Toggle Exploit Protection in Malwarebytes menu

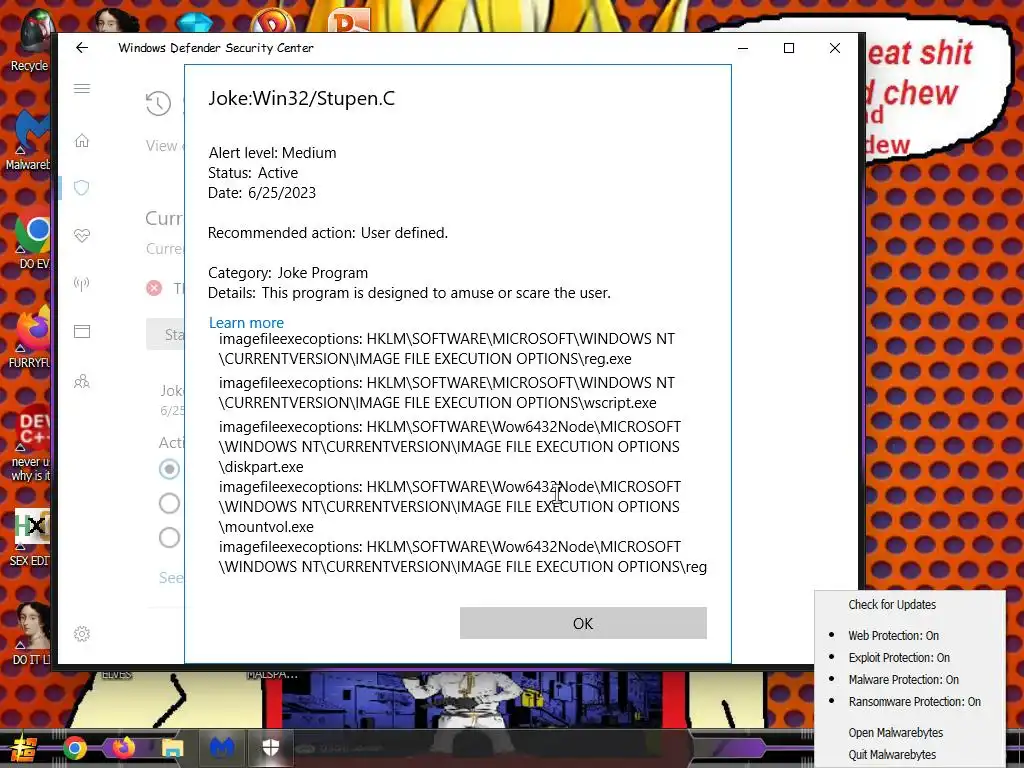[x=899, y=658]
